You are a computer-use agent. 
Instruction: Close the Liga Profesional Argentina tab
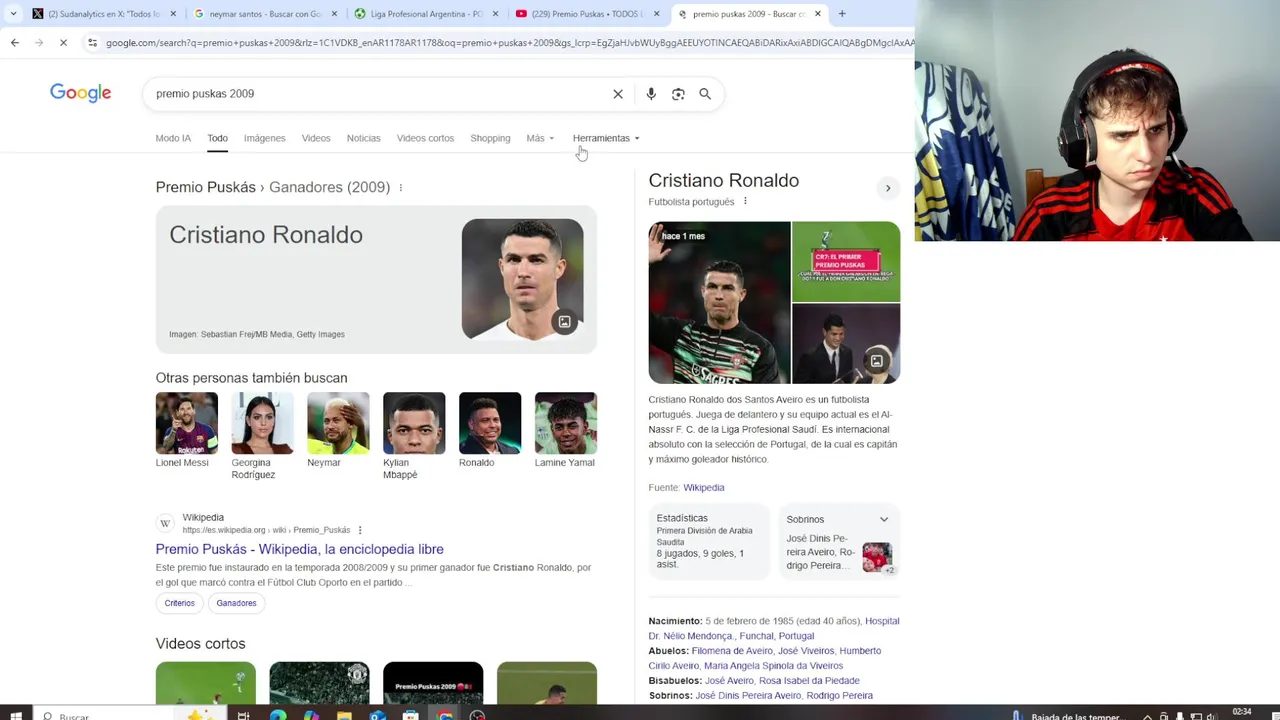495,14
